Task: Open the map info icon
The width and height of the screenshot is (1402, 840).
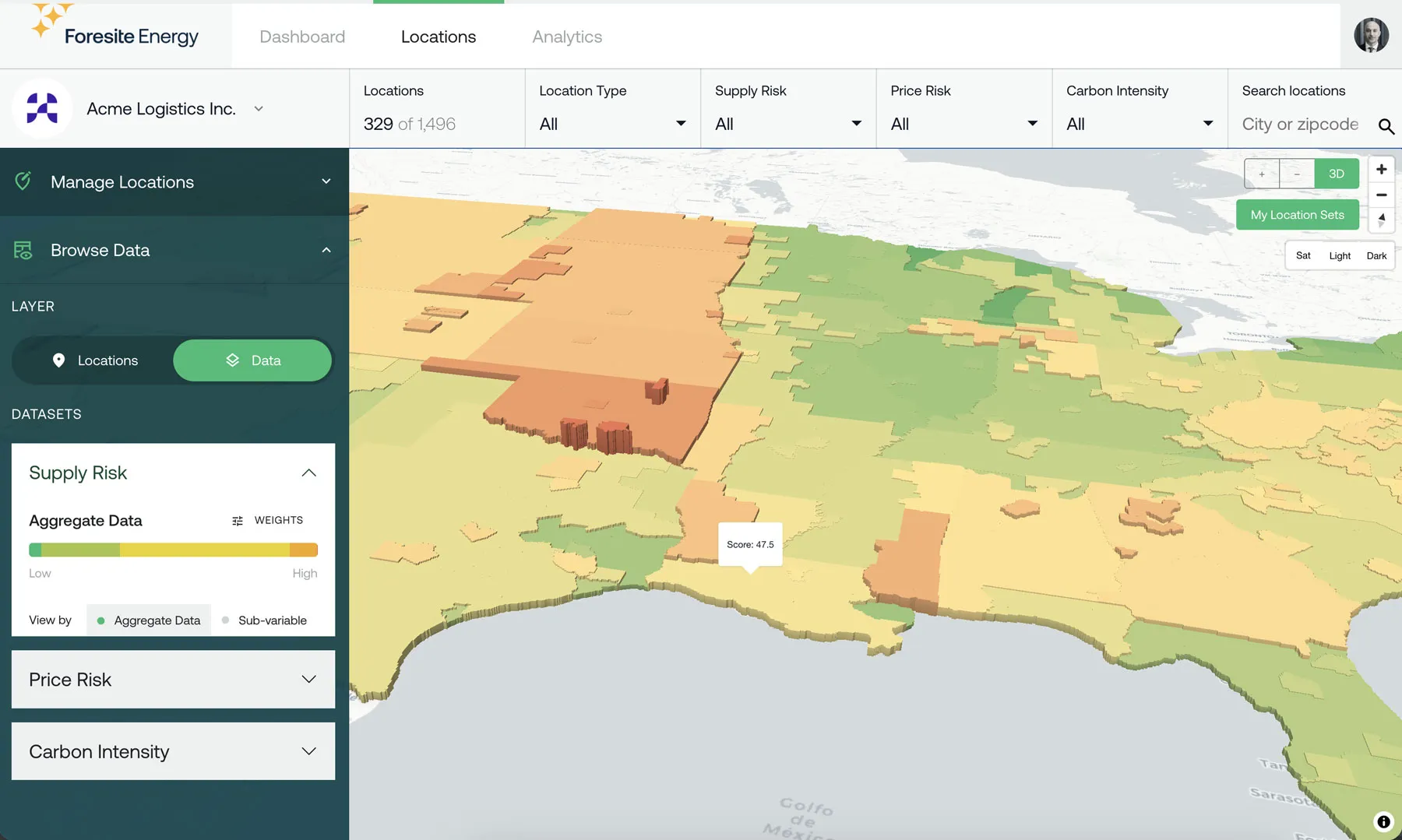Action: click(1383, 821)
